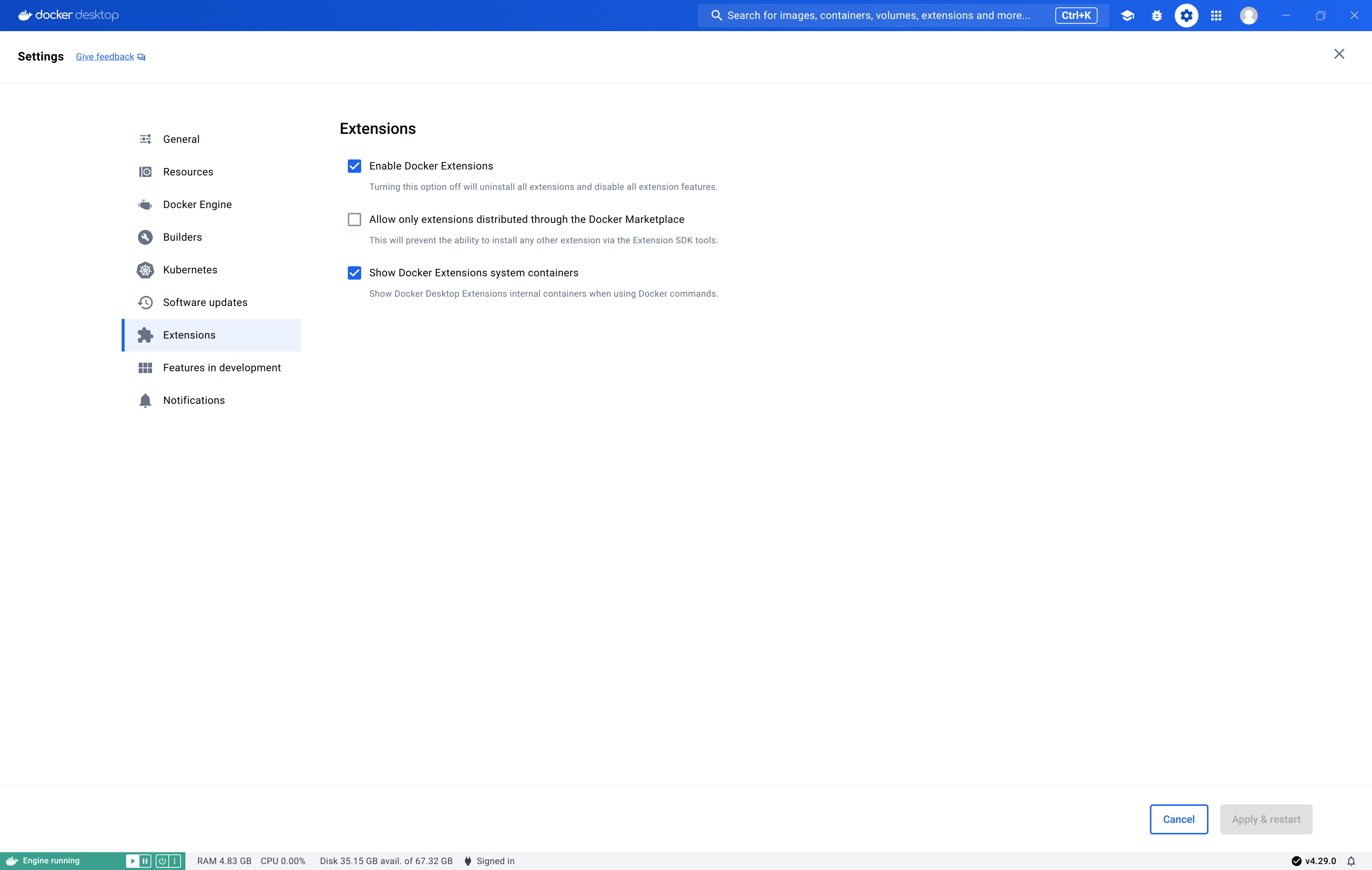Click the Notifications bell icon in sidebar
The image size is (1372, 870).
pos(145,401)
